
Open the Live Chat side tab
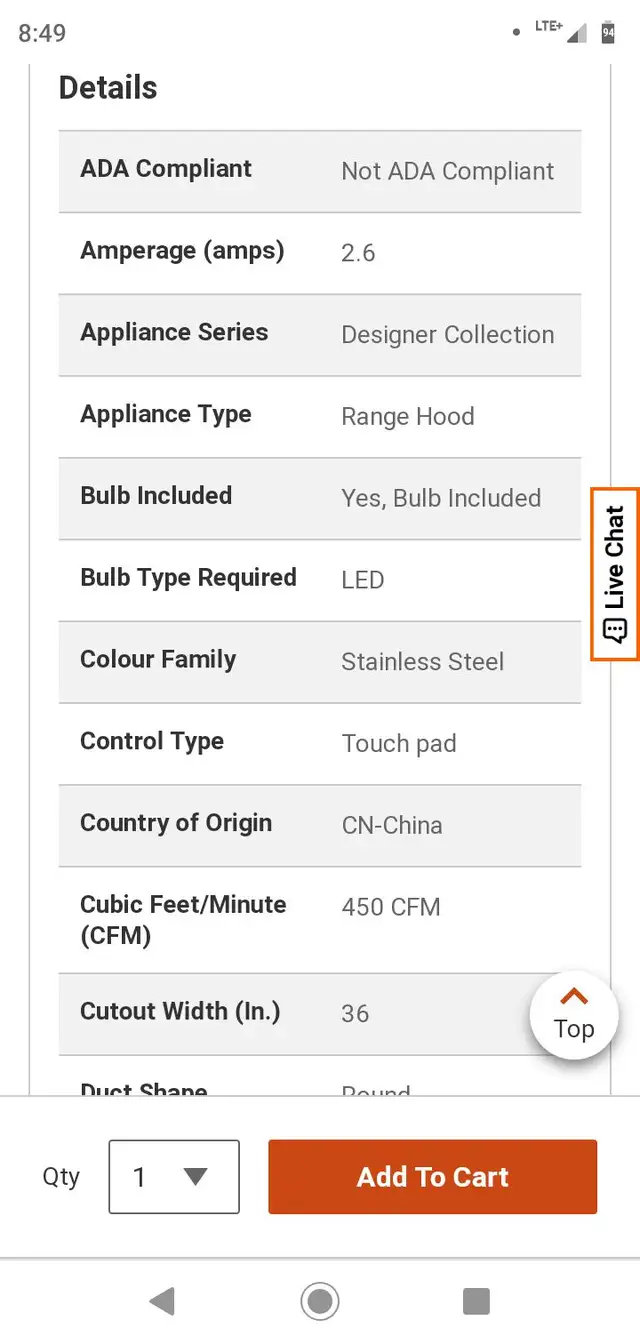click(615, 573)
